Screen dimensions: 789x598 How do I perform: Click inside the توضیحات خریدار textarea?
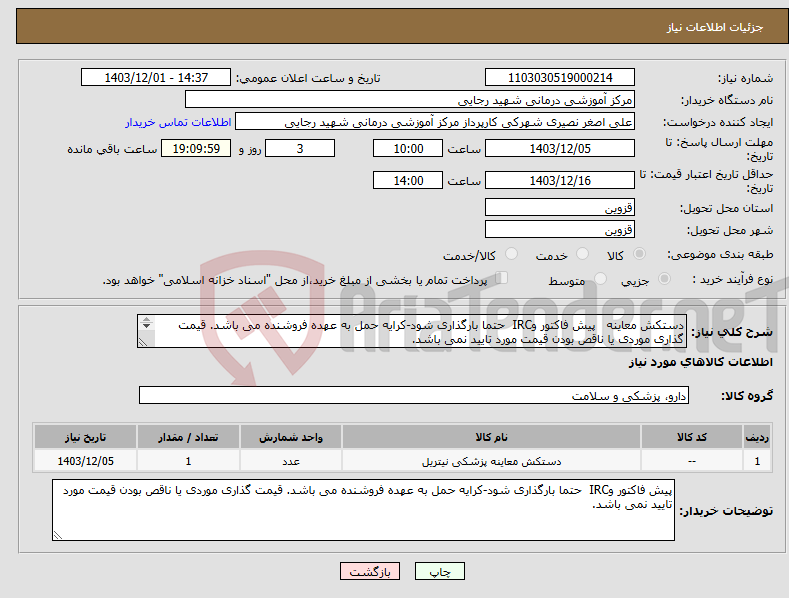tap(363, 510)
